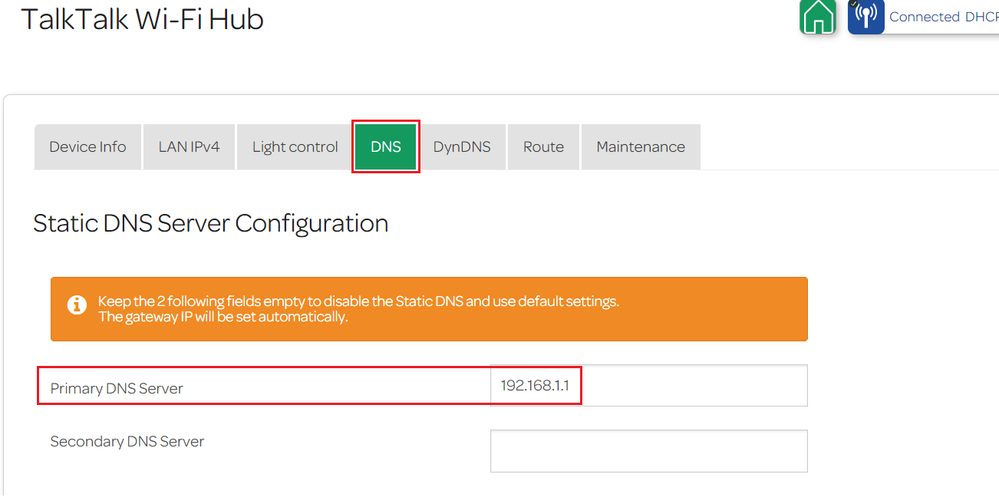
Task: Click the TalkTalk Wi-Fi Hub title
Action: click(x=143, y=19)
